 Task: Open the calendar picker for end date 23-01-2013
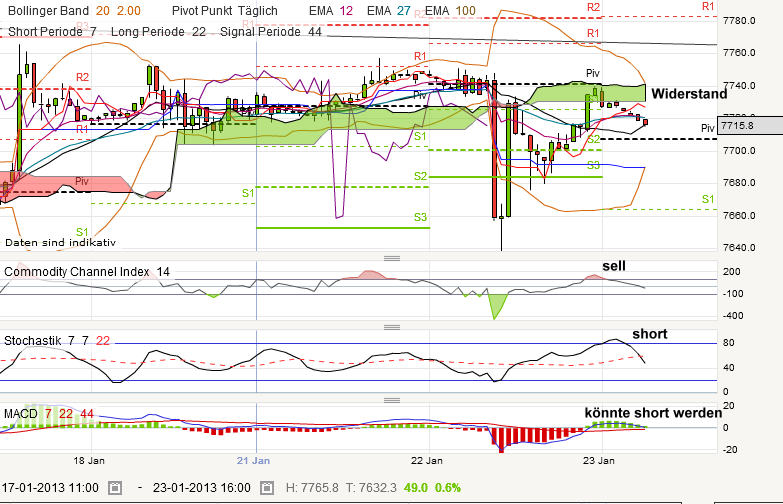click(267, 488)
